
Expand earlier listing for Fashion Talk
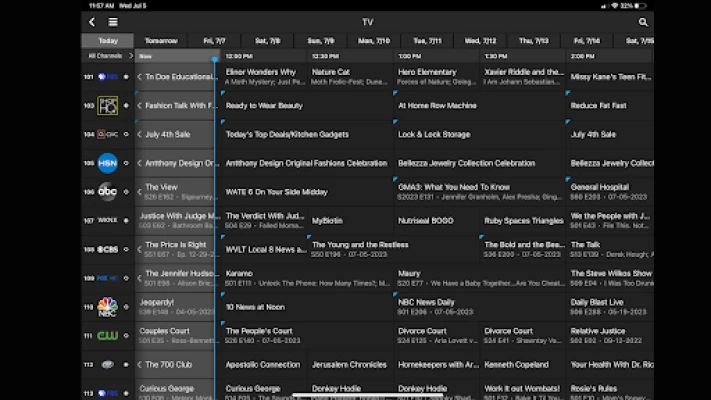[x=141, y=105]
